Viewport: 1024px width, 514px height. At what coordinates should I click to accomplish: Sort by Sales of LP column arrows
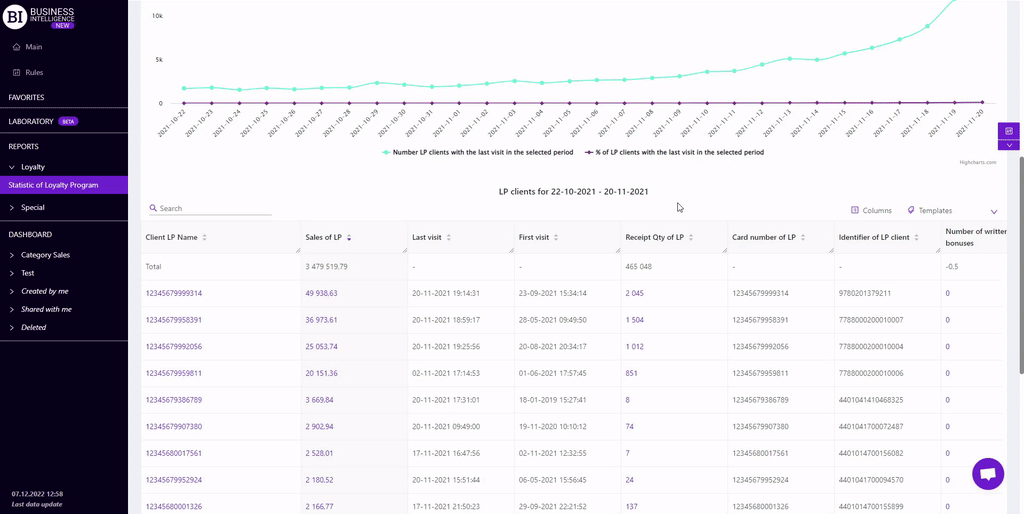[349, 238]
